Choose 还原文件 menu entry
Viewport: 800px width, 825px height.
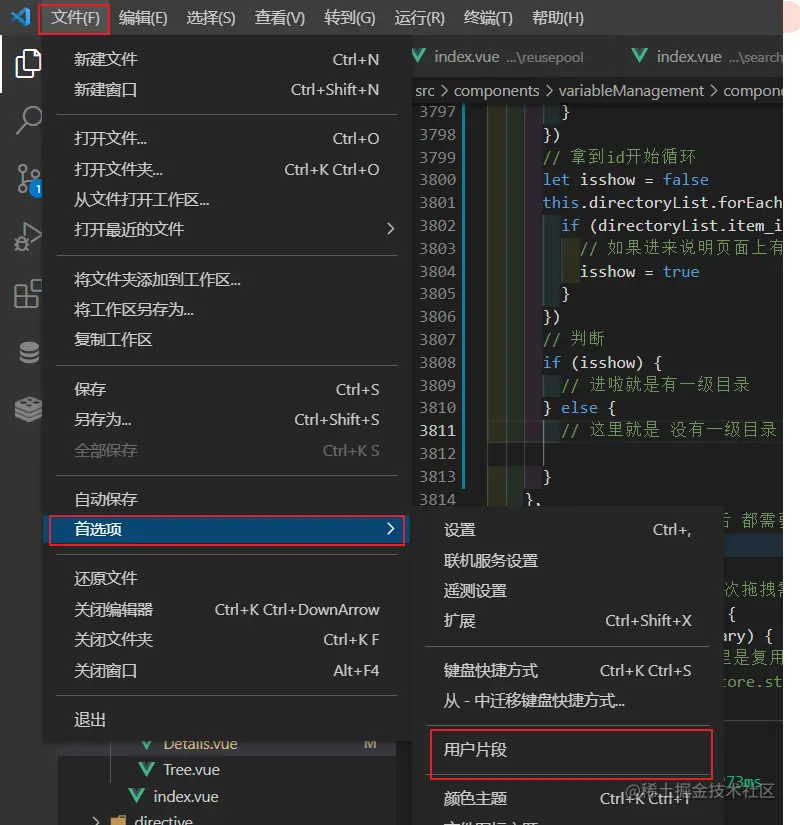[226, 579]
